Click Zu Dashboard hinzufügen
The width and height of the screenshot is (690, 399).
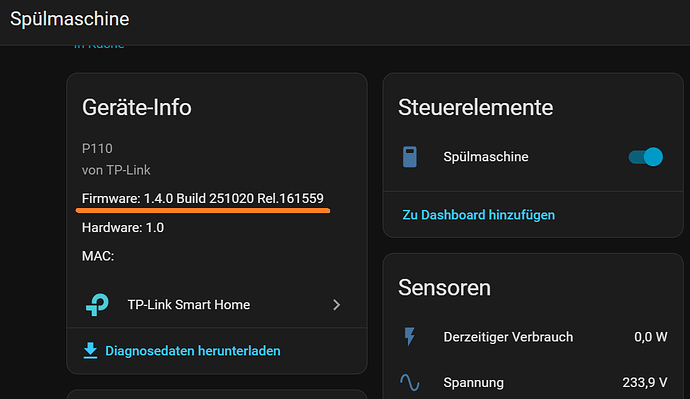coord(478,215)
